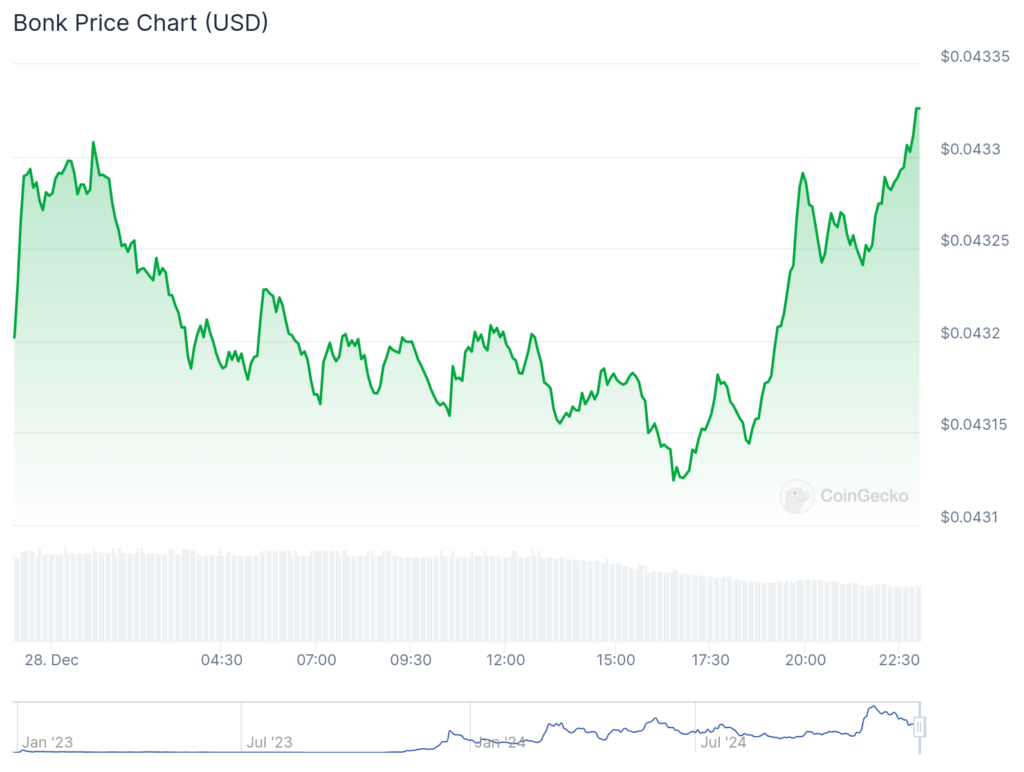Click the $0.0432 price axis label
1024x772 pixels.
[x=970, y=333]
